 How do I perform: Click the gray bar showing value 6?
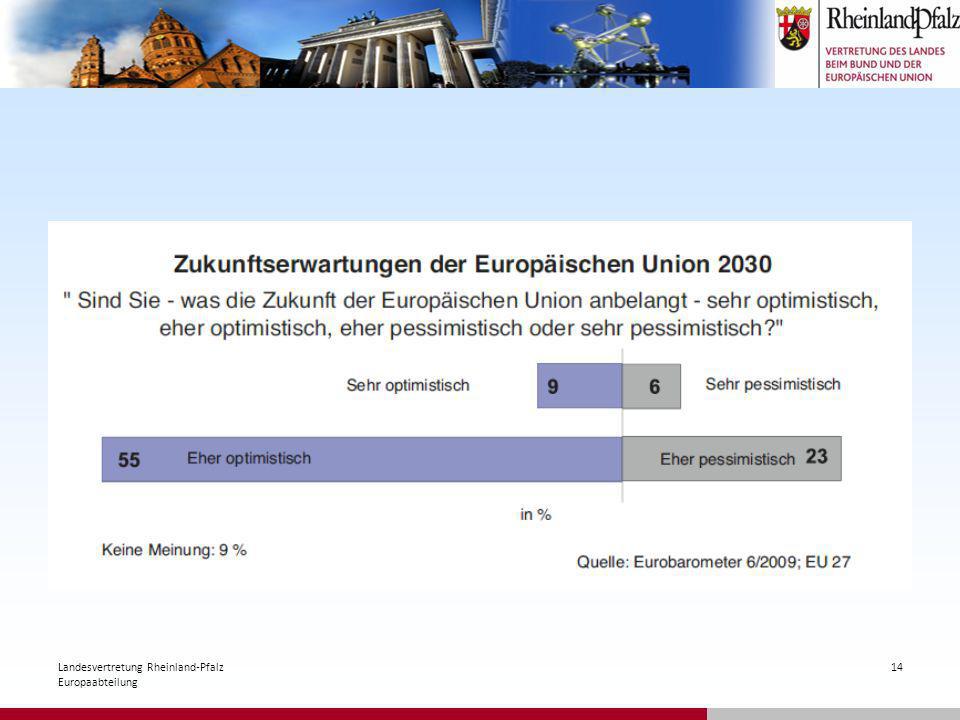(651, 386)
